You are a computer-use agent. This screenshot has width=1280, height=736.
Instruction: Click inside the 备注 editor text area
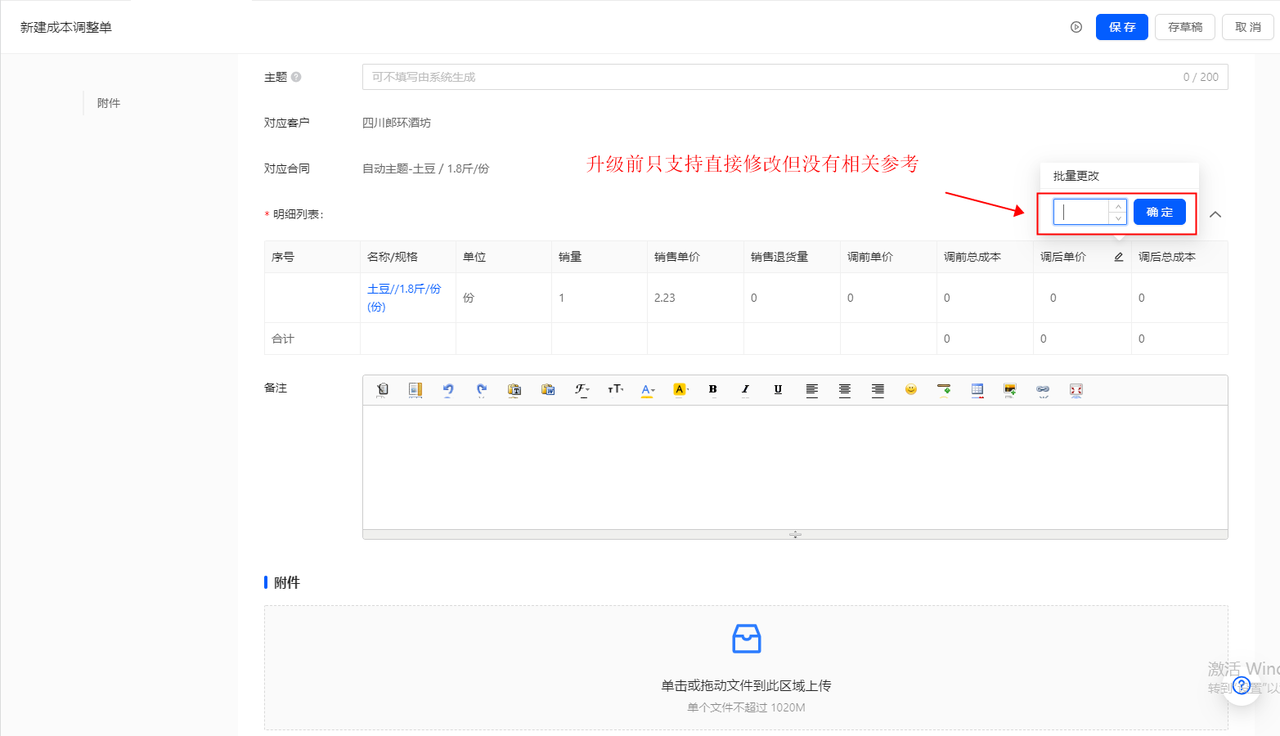pos(795,467)
